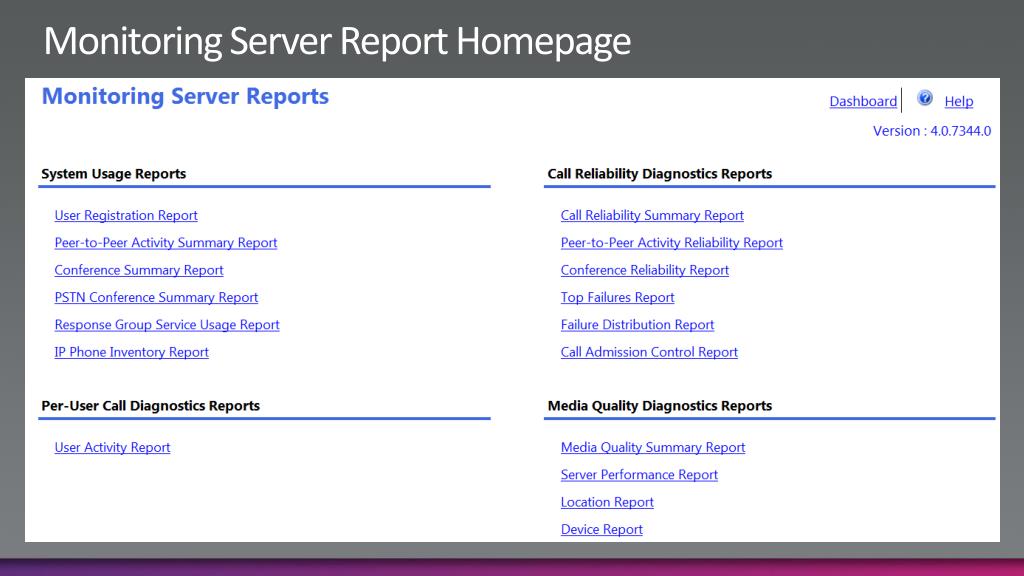Open Device Report link
The width and height of the screenshot is (1024, 576).
(601, 530)
